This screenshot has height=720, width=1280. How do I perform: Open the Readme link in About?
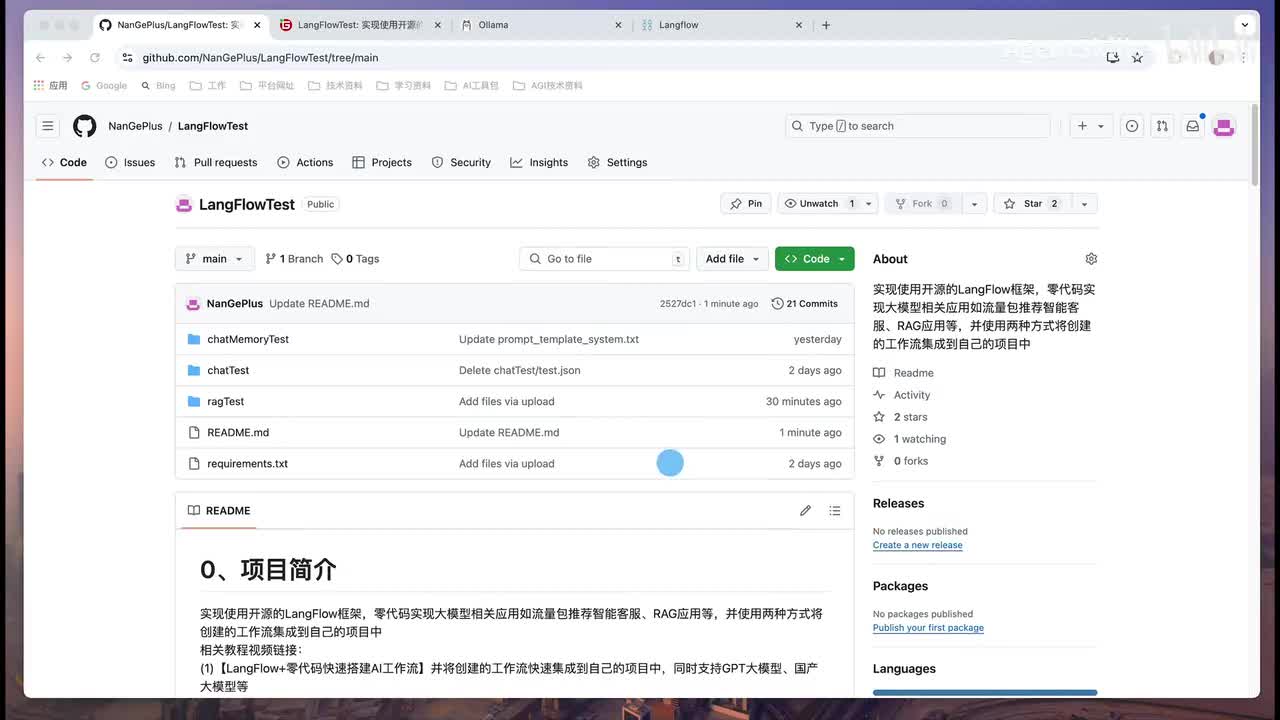coord(904,373)
